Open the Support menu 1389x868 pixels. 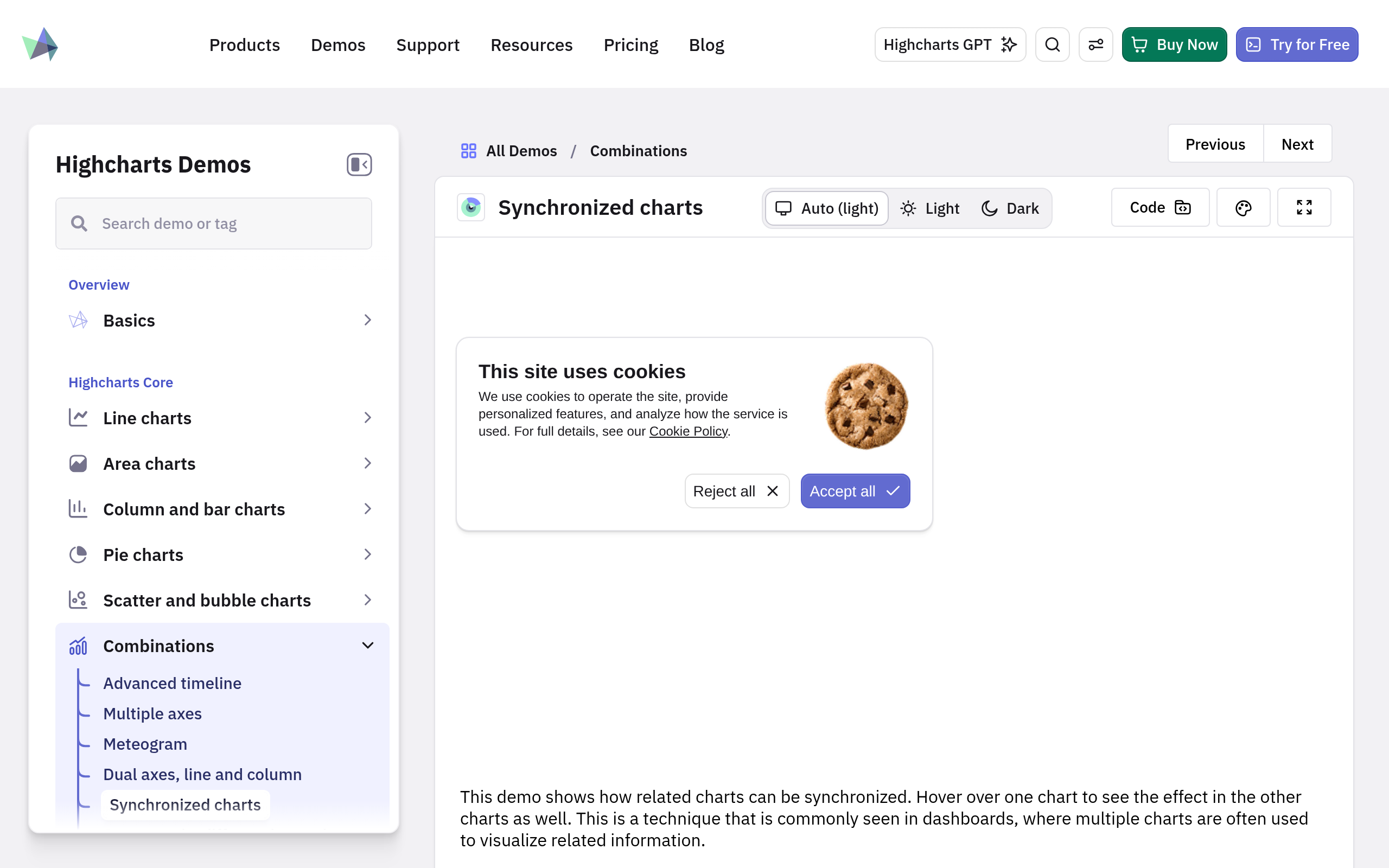428,45
